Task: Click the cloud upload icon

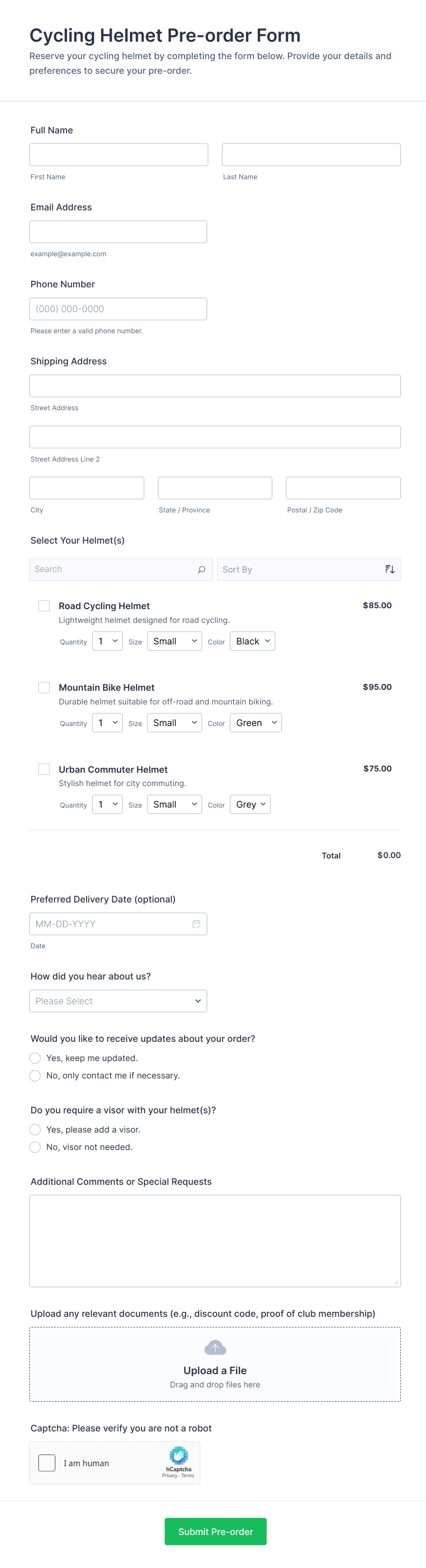Action: 215,1348
